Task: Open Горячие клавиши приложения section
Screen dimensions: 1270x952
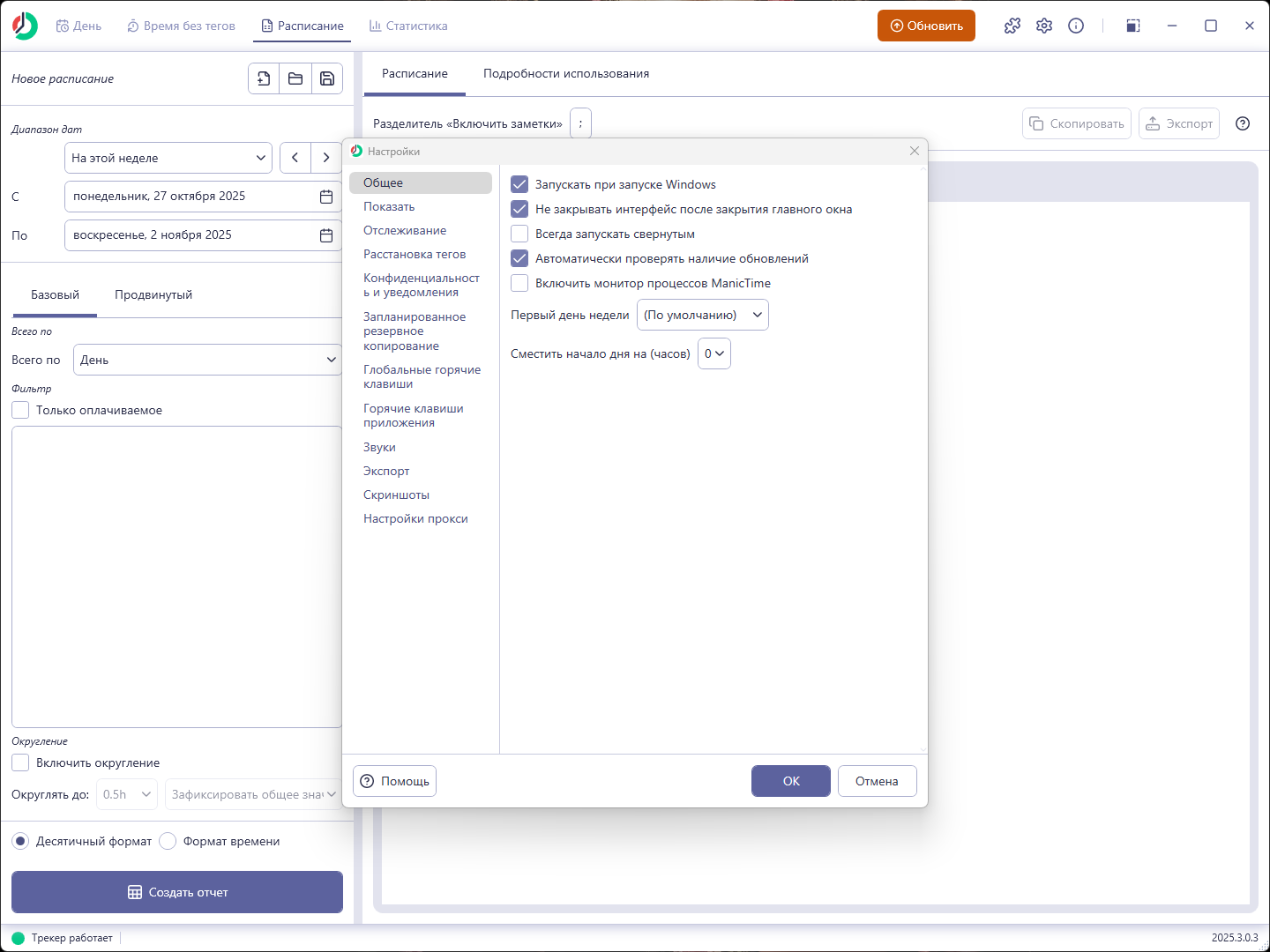Action: coord(421,415)
